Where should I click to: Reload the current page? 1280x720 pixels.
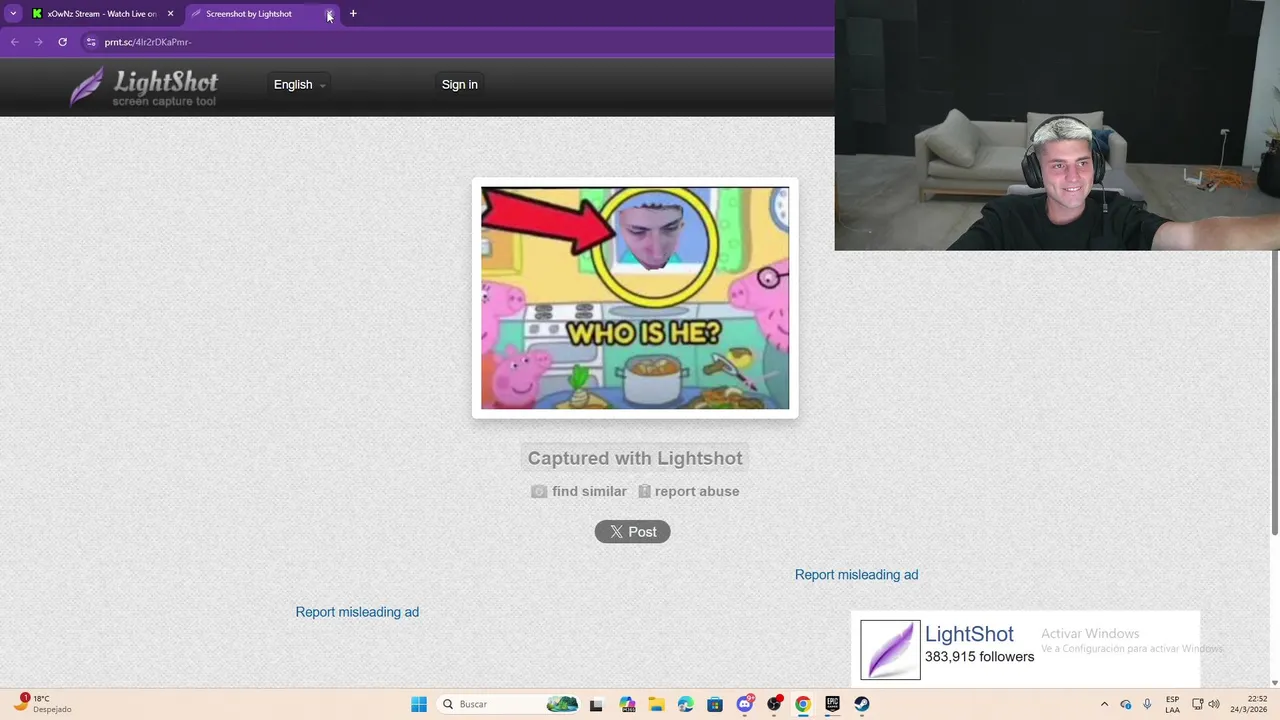(x=62, y=42)
